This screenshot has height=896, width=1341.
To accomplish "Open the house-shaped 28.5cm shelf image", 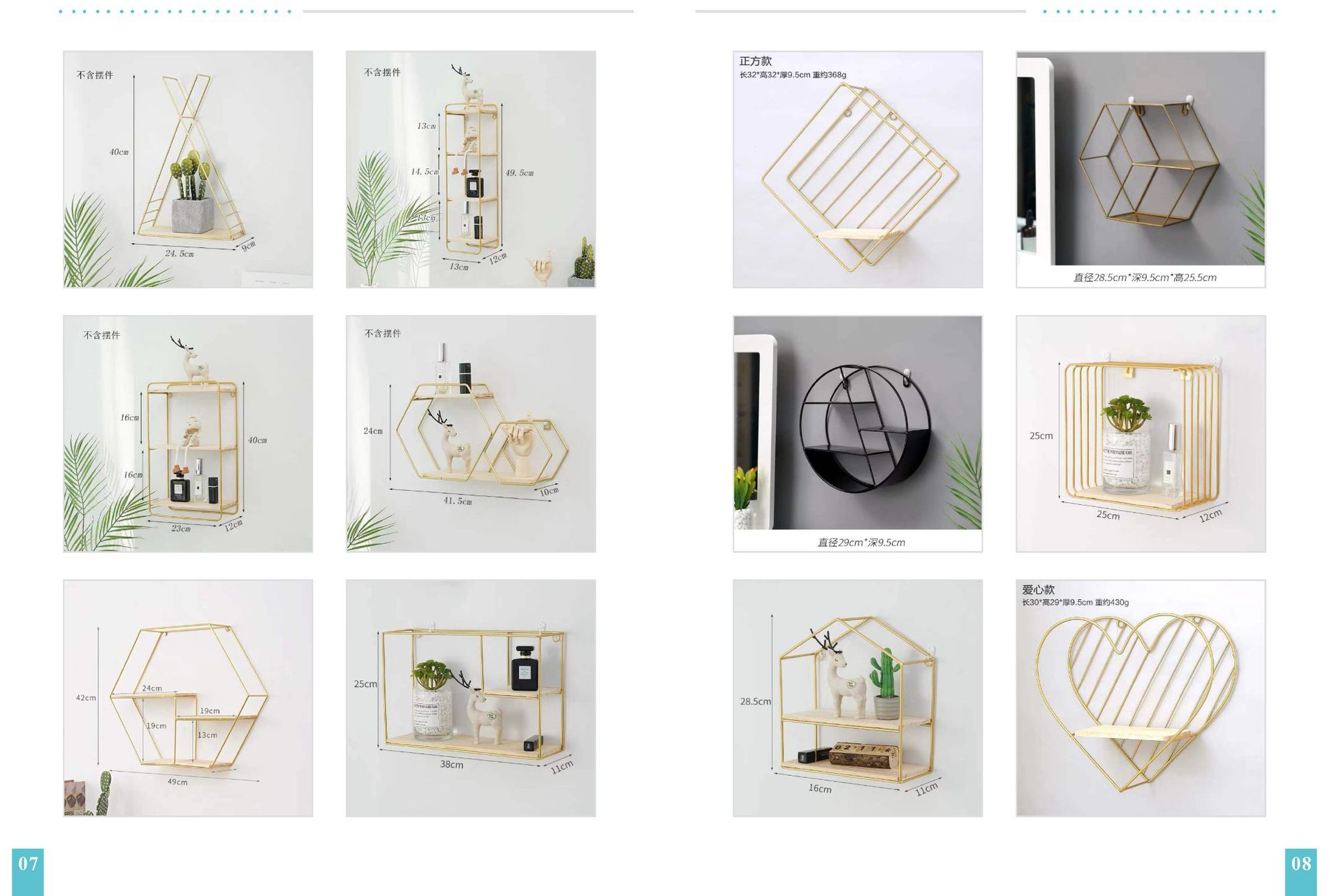I will pyautogui.click(x=858, y=698).
